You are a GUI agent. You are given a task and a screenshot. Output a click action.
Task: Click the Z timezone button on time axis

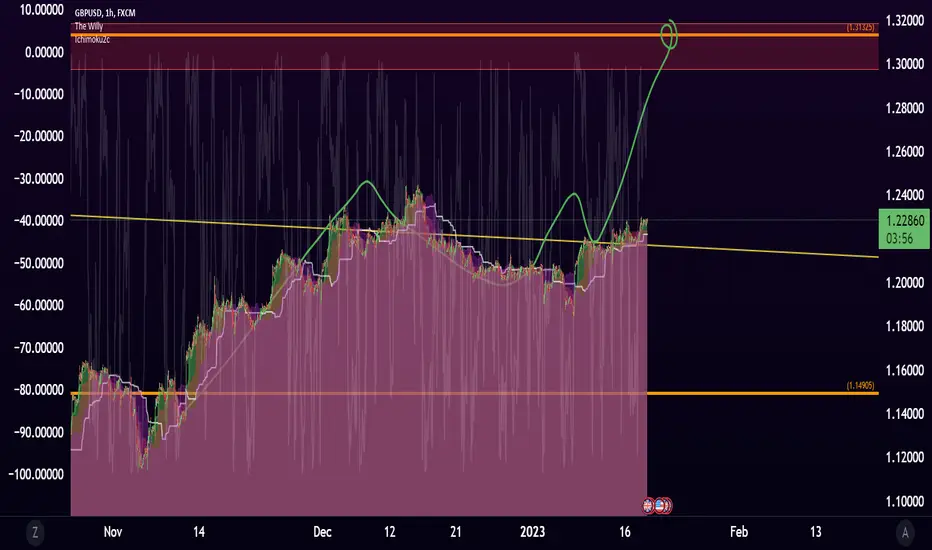coord(35,532)
